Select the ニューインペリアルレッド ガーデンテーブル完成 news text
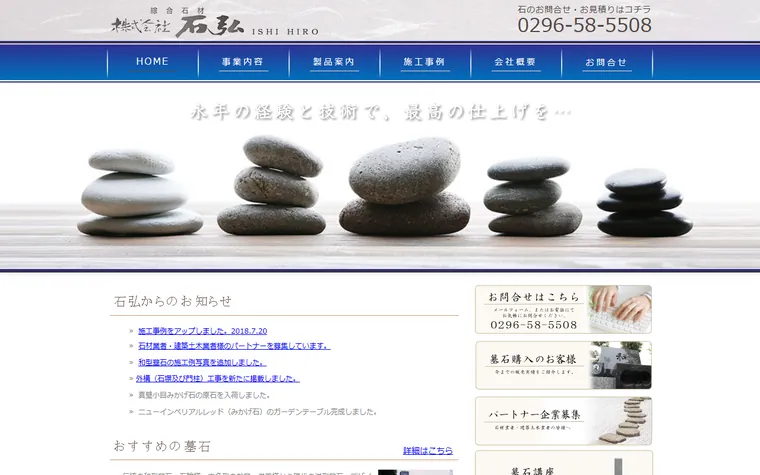 [x=257, y=412]
